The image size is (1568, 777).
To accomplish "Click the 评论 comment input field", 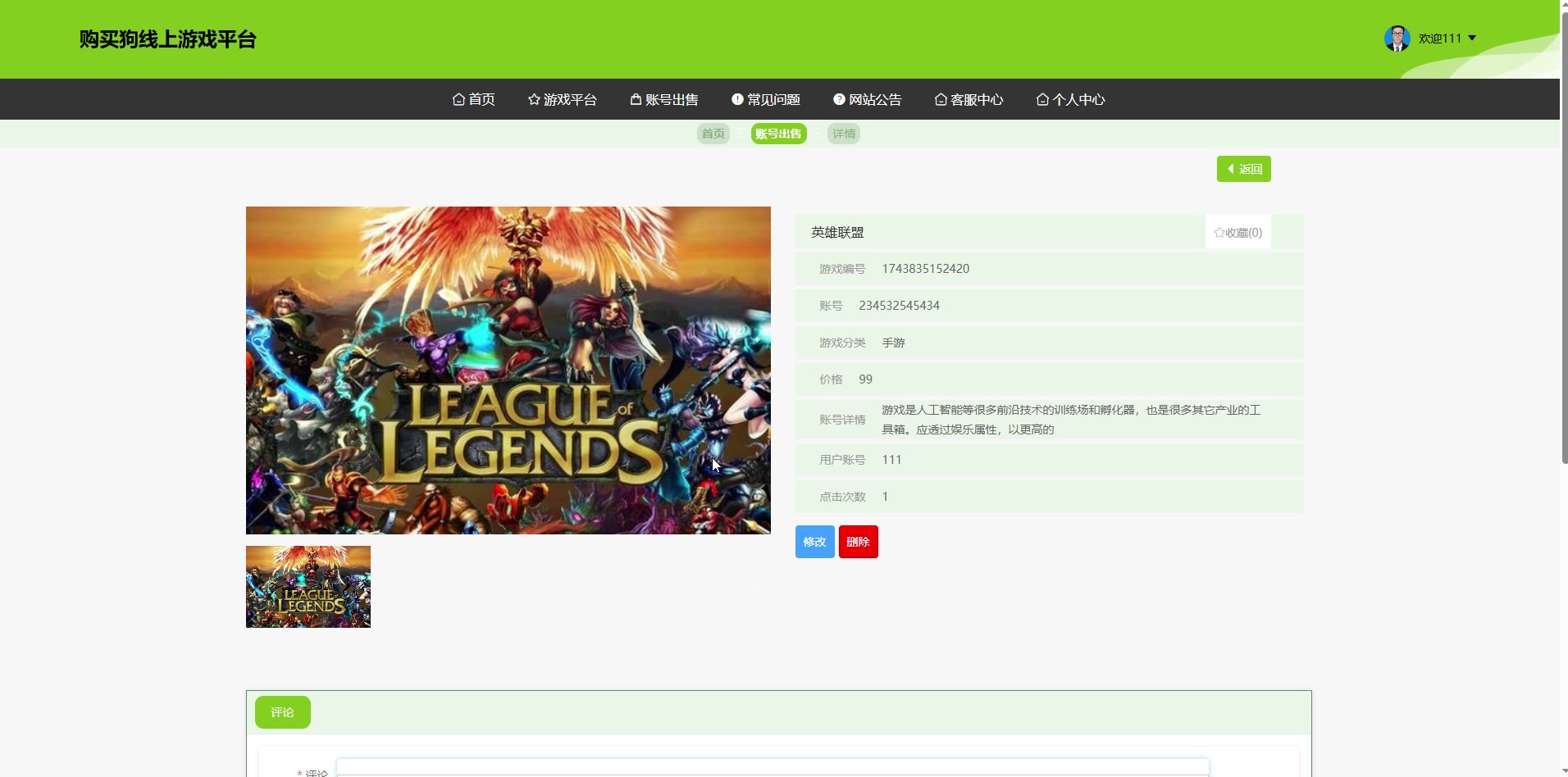I will pyautogui.click(x=773, y=767).
